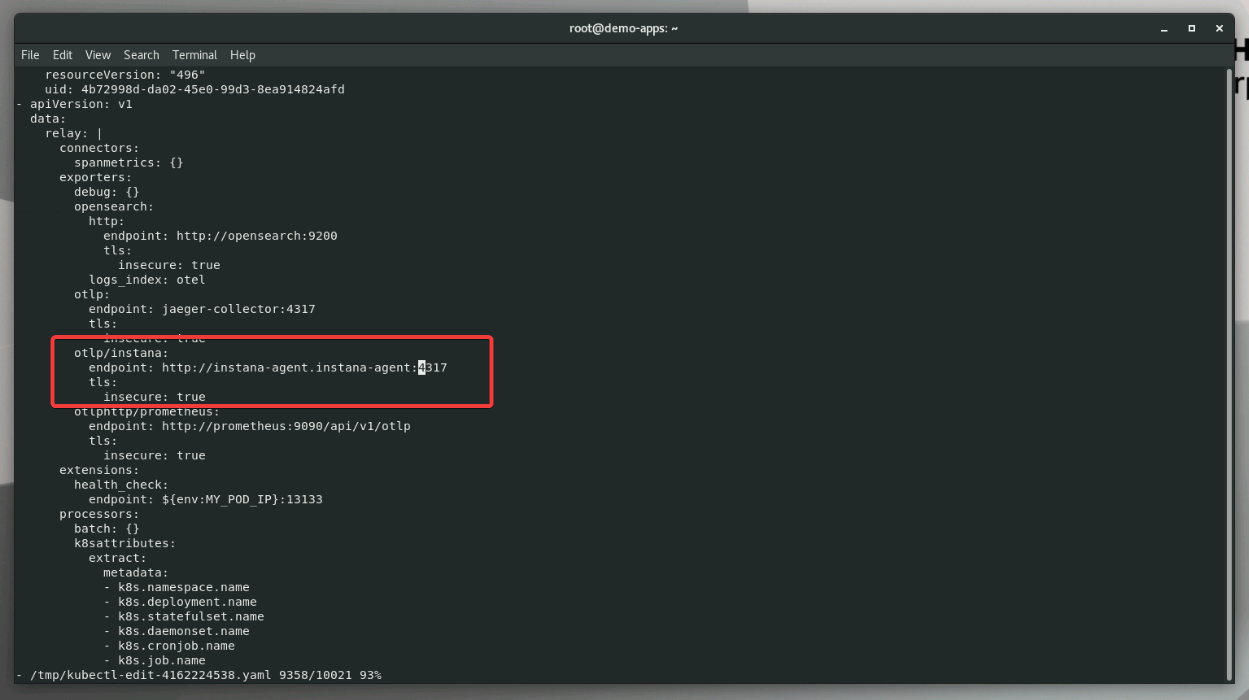The width and height of the screenshot is (1249, 700).
Task: Minimize the terminal window
Action: [1164, 29]
